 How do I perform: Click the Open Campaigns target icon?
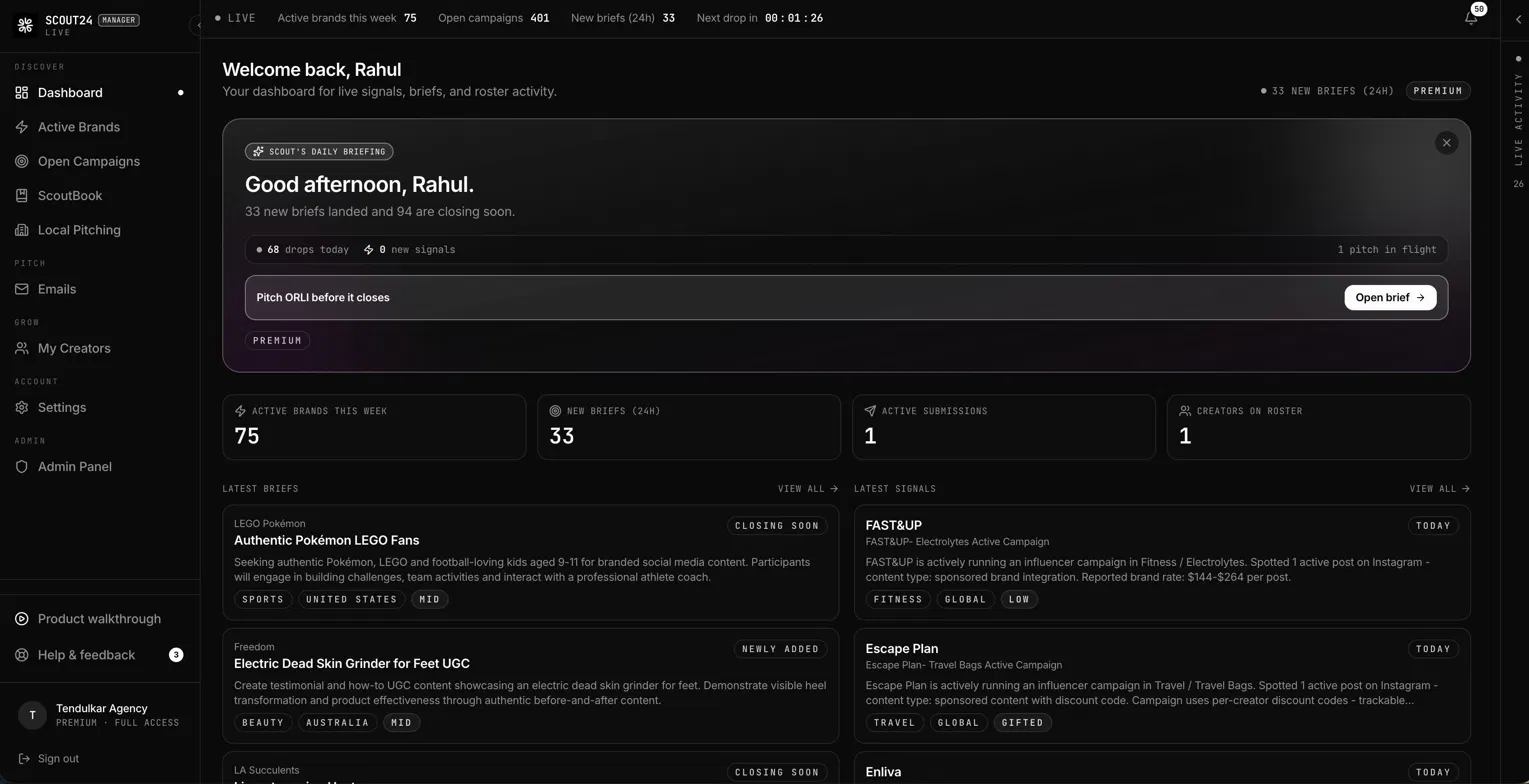(21, 161)
